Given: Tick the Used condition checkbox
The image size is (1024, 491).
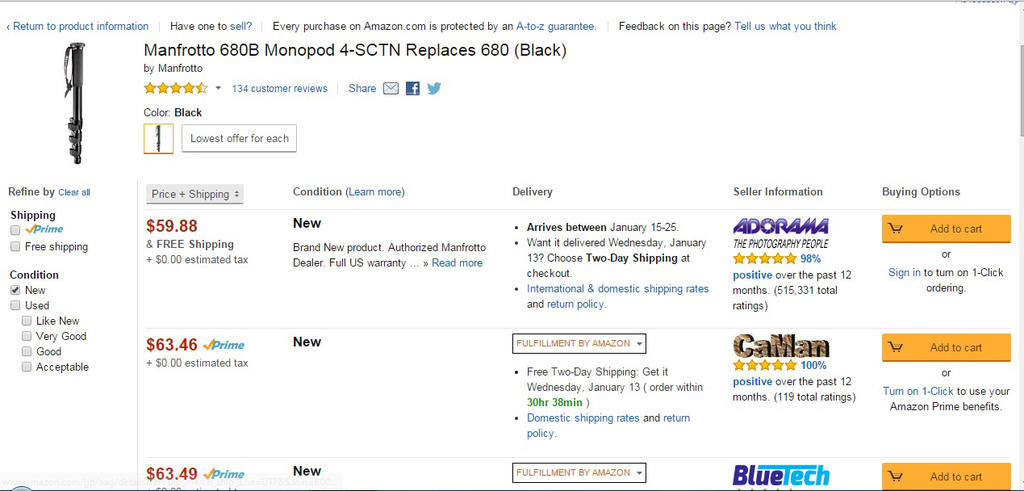Looking at the screenshot, I should click(15, 305).
